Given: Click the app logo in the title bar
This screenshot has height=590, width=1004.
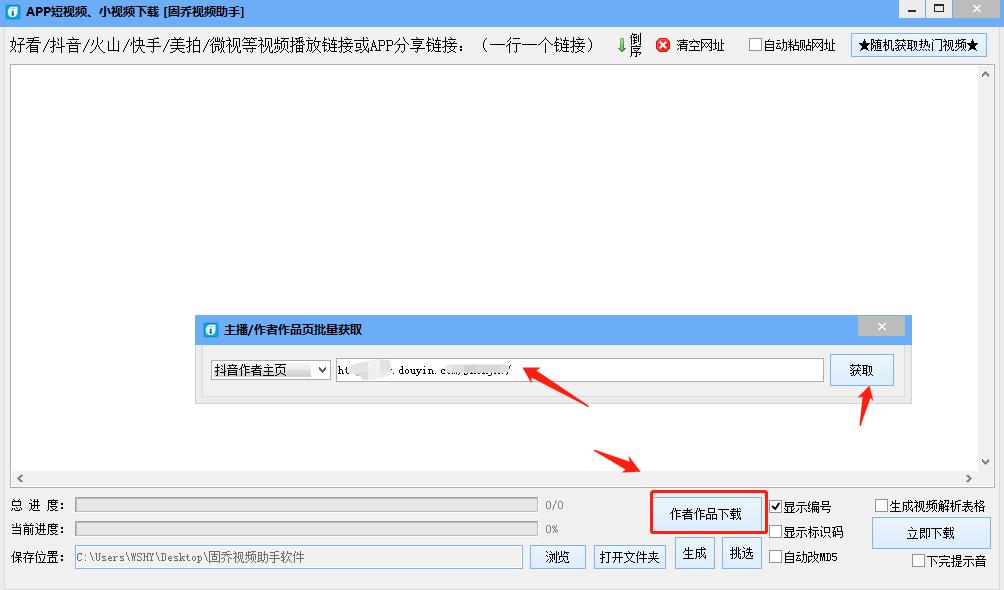Looking at the screenshot, I should point(12,11).
